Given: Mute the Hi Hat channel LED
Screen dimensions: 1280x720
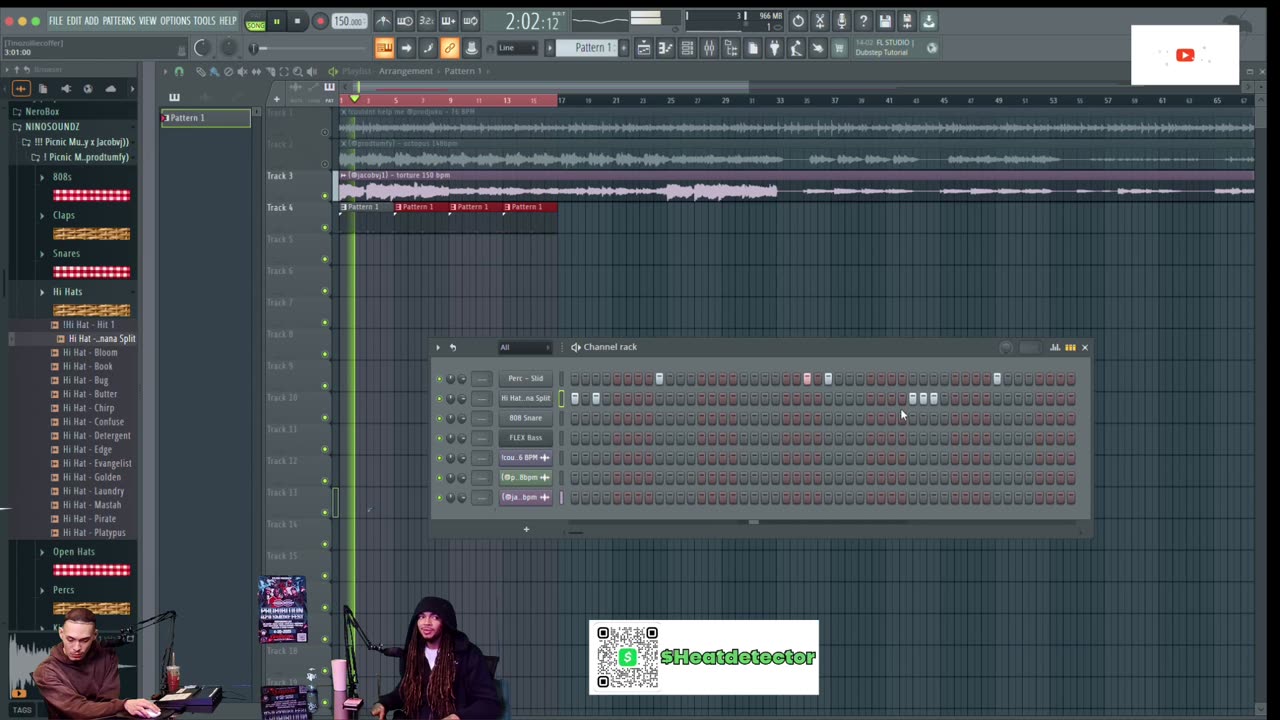Looking at the screenshot, I should 439,399.
